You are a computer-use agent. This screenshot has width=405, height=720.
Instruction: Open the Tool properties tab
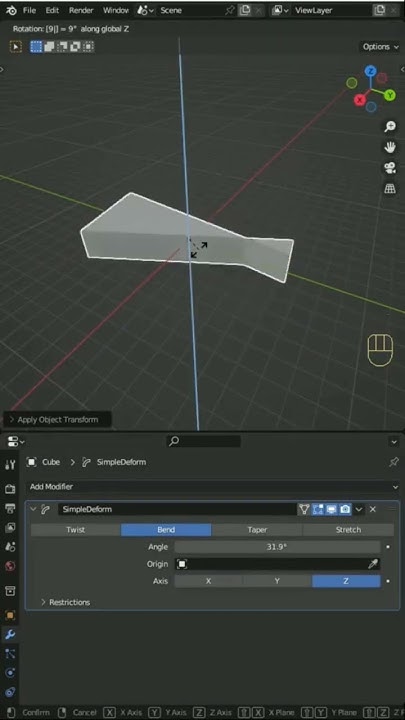(10, 464)
